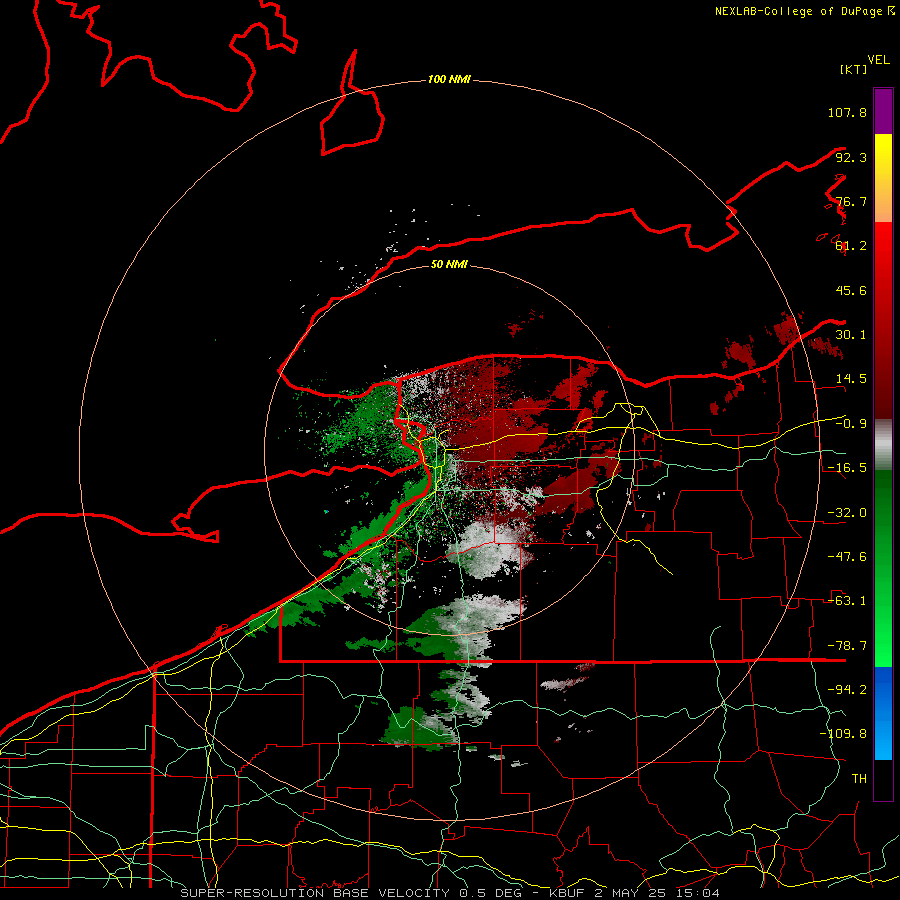
Task: Click the NEXLAB-College of DuPage label
Action: click(x=805, y=11)
